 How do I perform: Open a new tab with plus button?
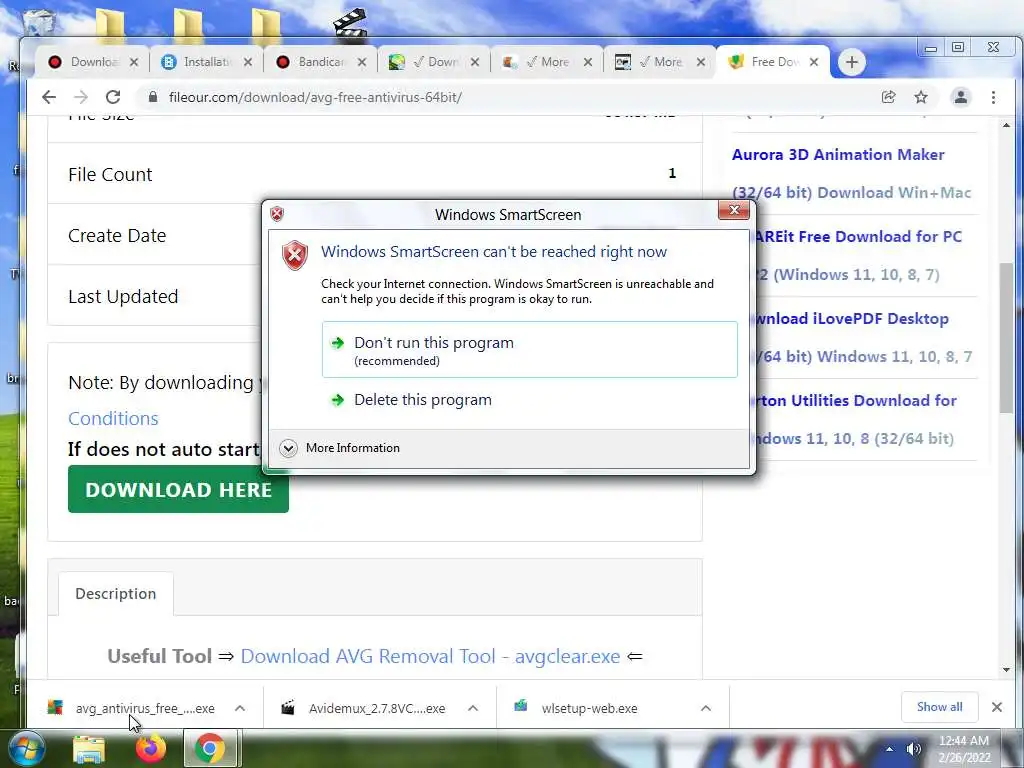click(x=851, y=62)
